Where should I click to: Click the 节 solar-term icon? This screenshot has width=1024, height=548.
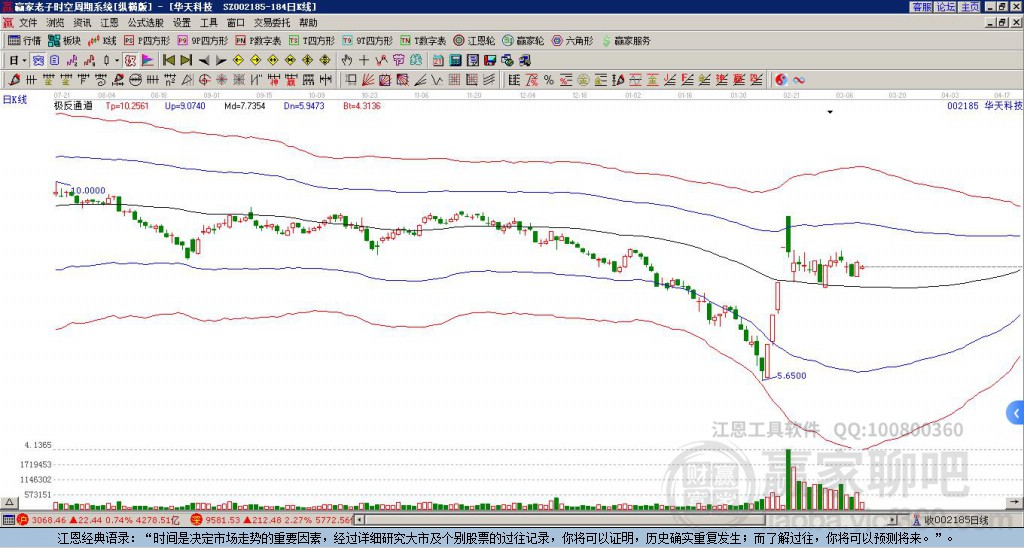(398, 61)
